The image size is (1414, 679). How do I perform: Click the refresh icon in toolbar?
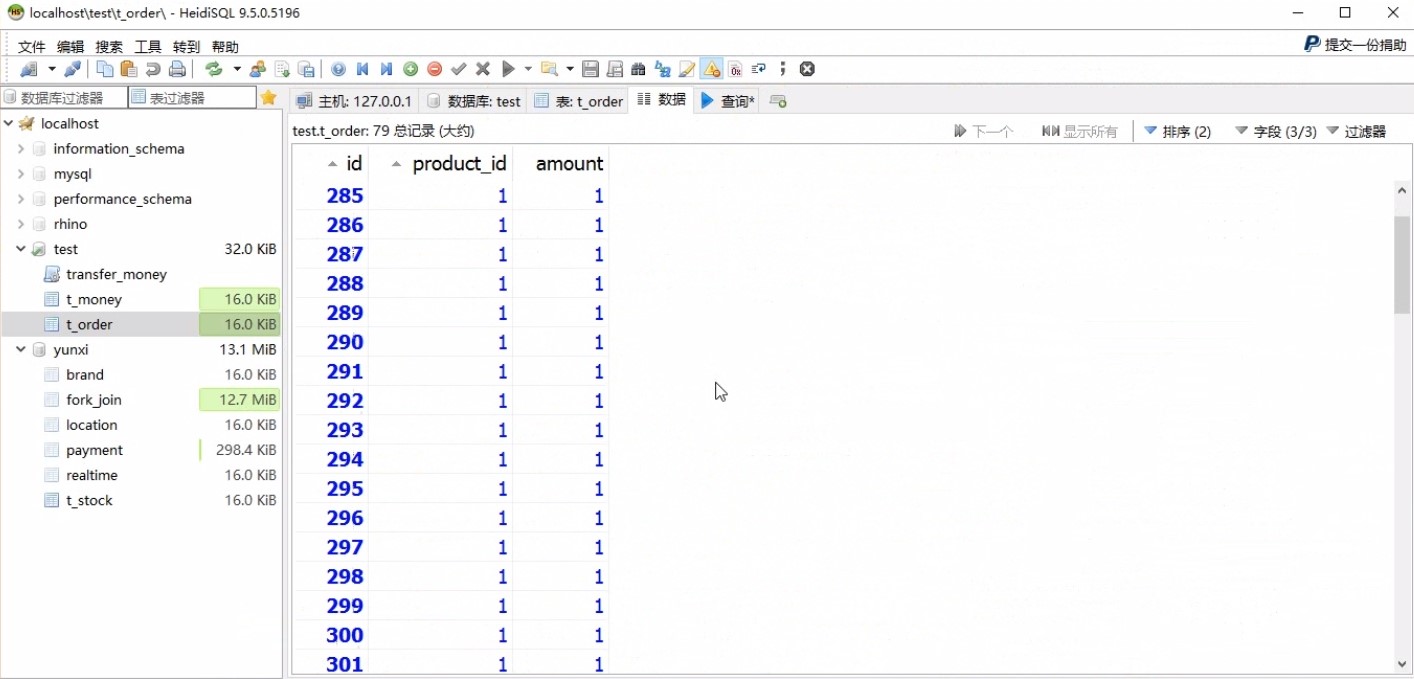click(x=214, y=69)
